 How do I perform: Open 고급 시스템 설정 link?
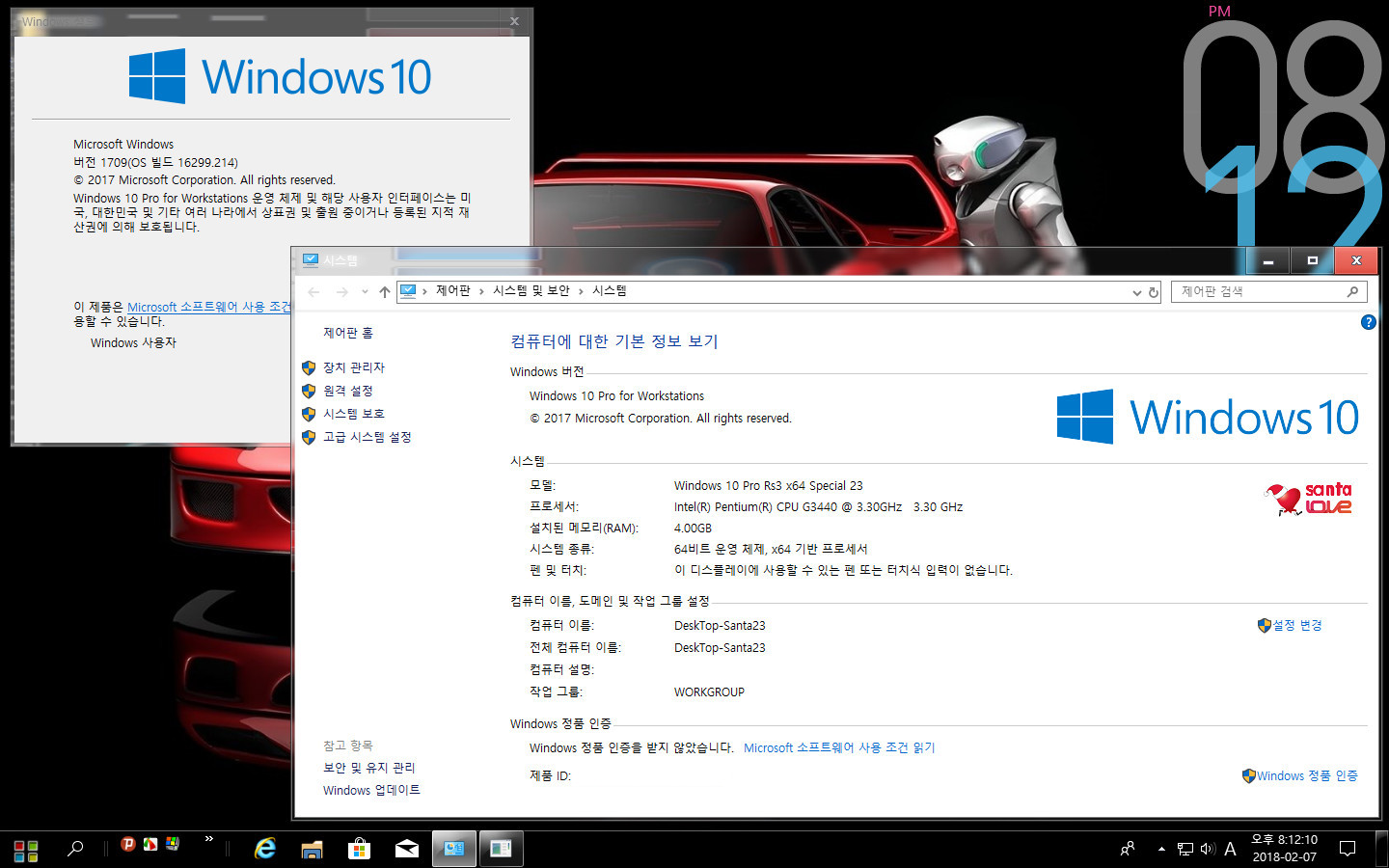[368, 437]
